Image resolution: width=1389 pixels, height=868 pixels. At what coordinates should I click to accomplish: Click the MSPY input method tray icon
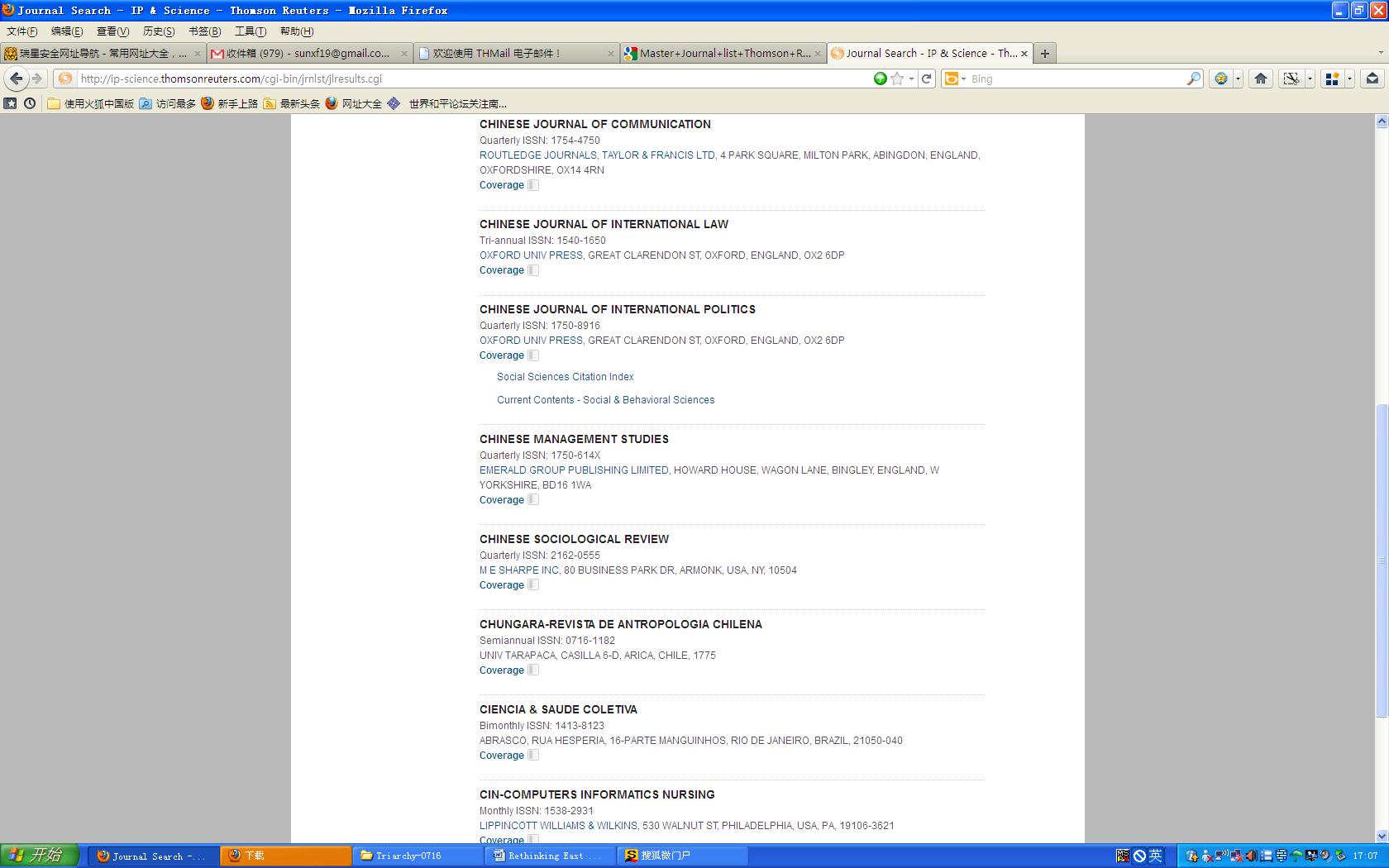[x=1122, y=856]
